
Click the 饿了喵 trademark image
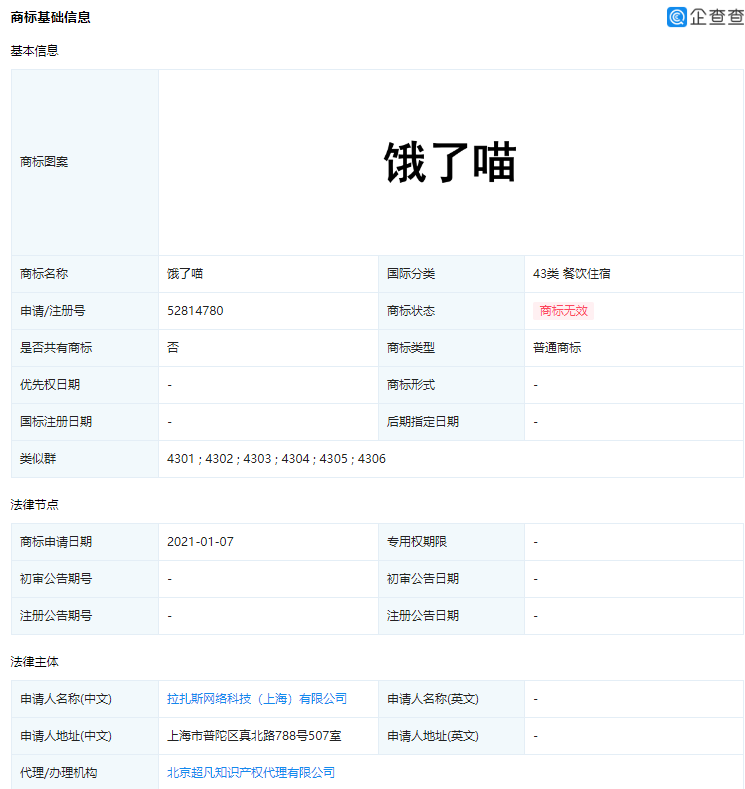click(x=450, y=162)
